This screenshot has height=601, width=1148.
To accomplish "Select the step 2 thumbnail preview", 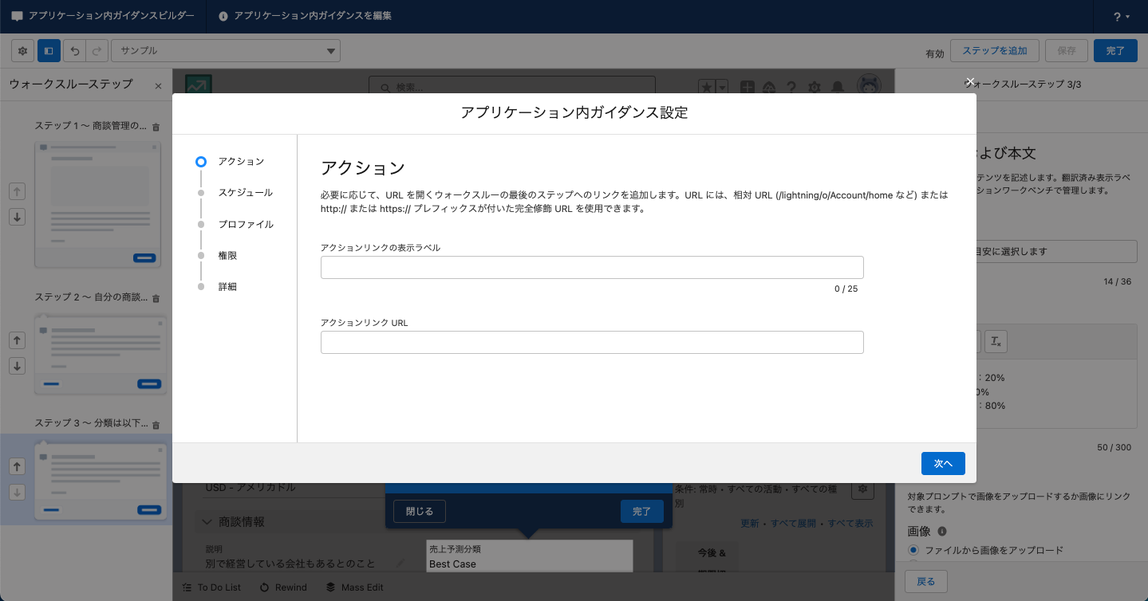I will tap(100, 355).
